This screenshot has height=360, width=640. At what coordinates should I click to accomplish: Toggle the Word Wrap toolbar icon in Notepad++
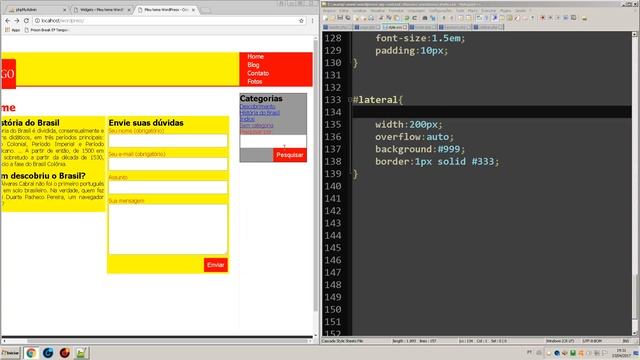pos(479,18)
